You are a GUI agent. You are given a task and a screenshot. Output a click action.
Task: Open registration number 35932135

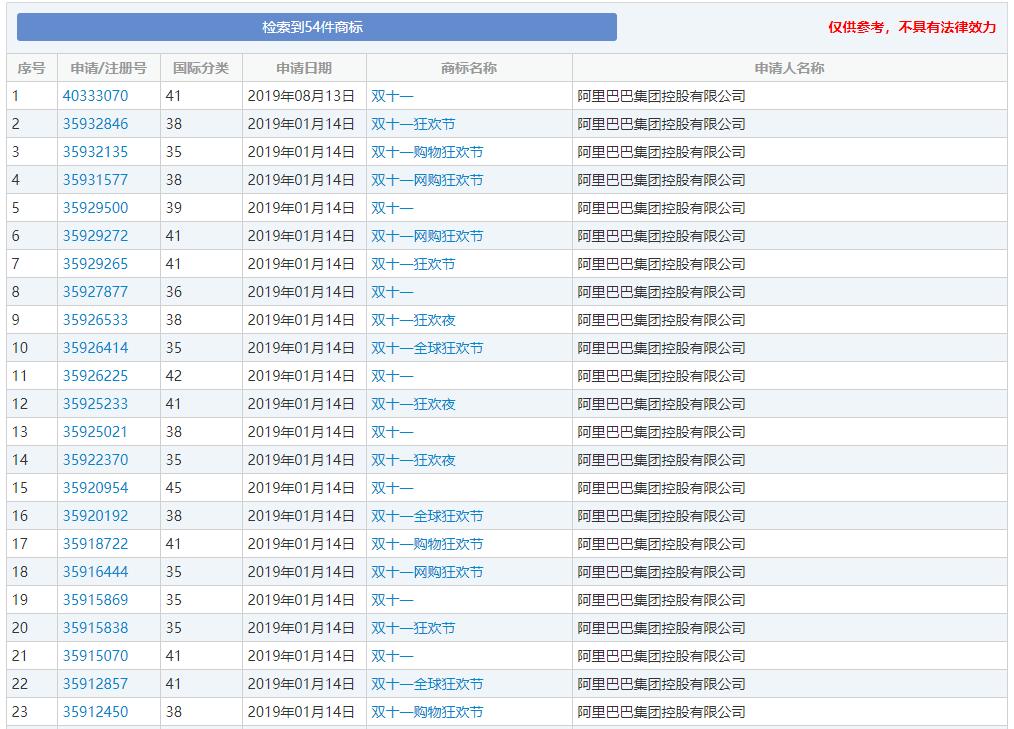click(95, 152)
